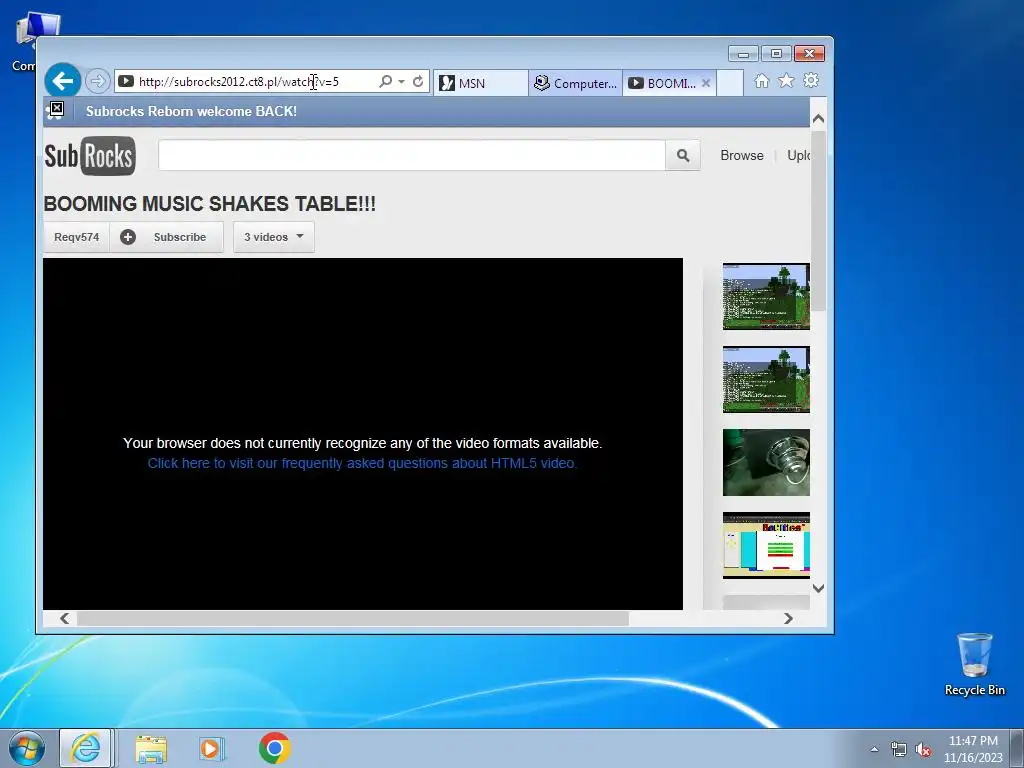Expand the 3 videos dropdown

274,237
